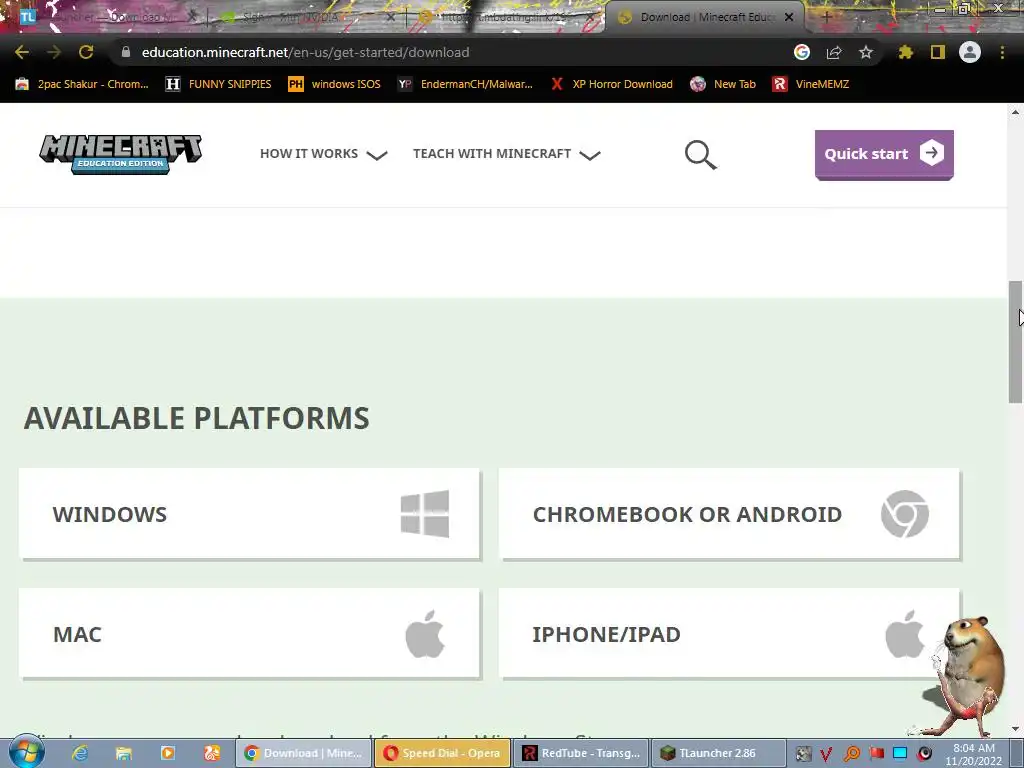Click the taskbar clock showing 8:04 AM
This screenshot has height=768, width=1024.
pyautogui.click(x=973, y=754)
